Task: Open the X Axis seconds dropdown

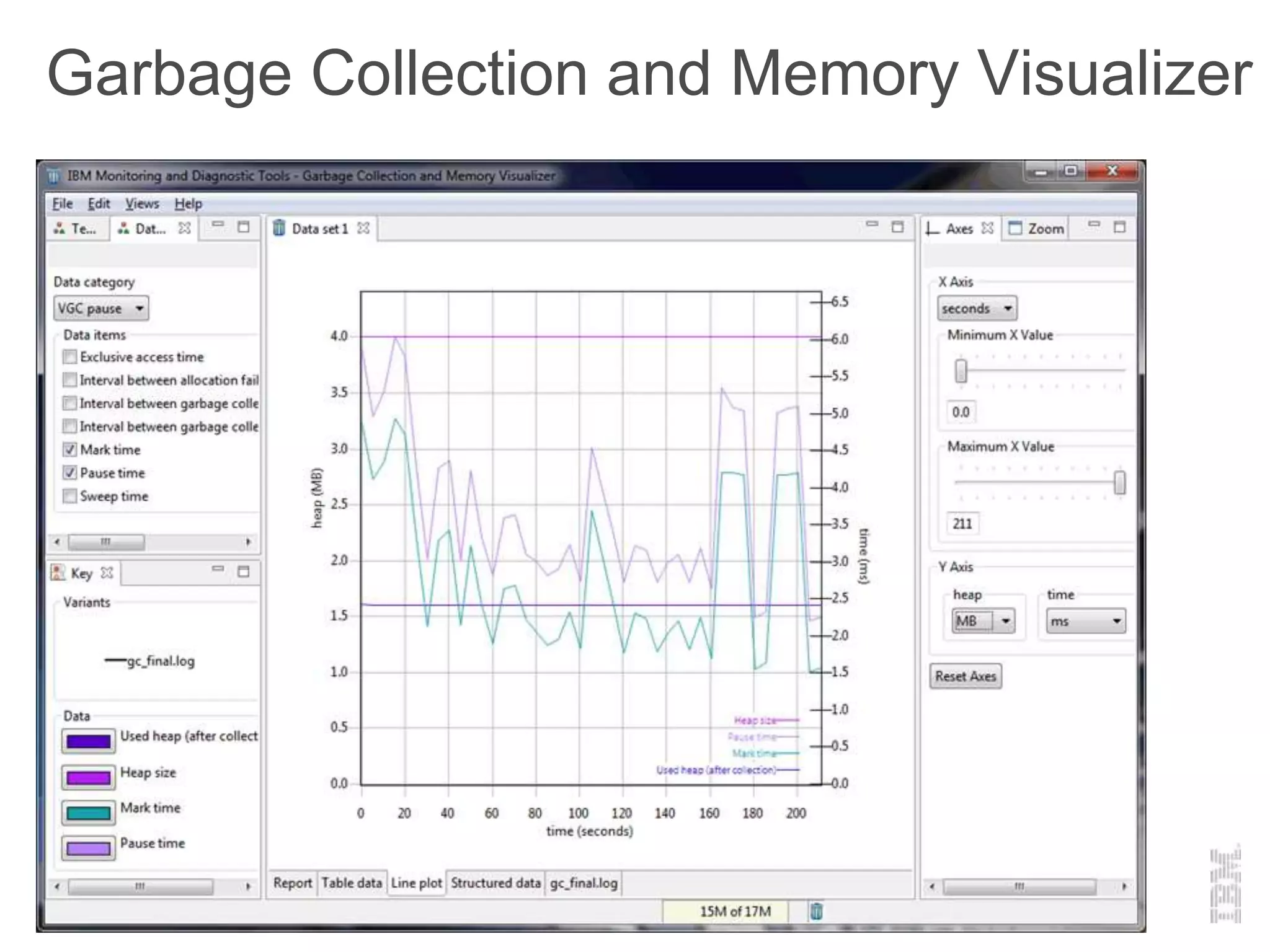Action: point(977,308)
